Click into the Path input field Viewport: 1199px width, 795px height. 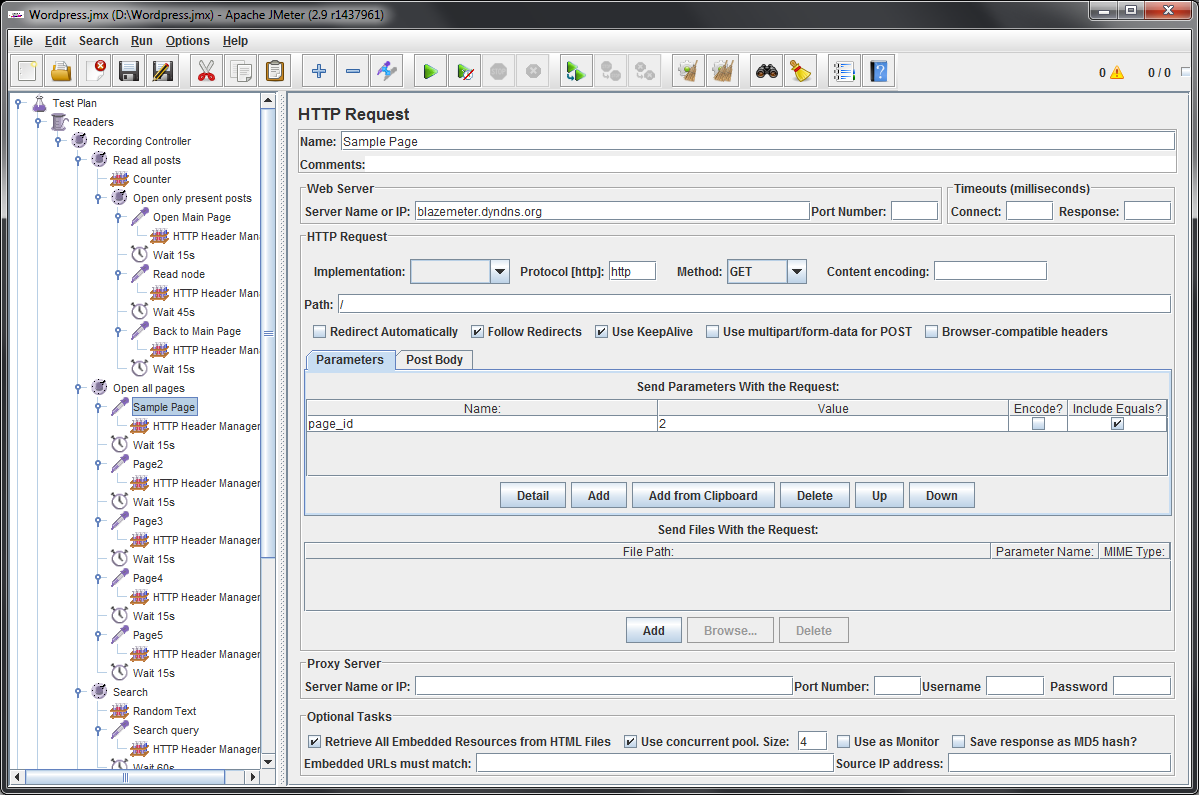754,304
